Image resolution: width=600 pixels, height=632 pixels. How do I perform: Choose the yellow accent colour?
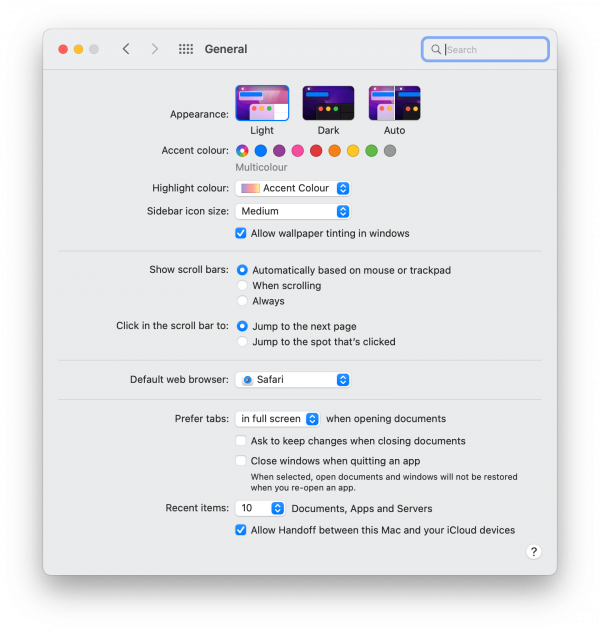click(x=353, y=151)
